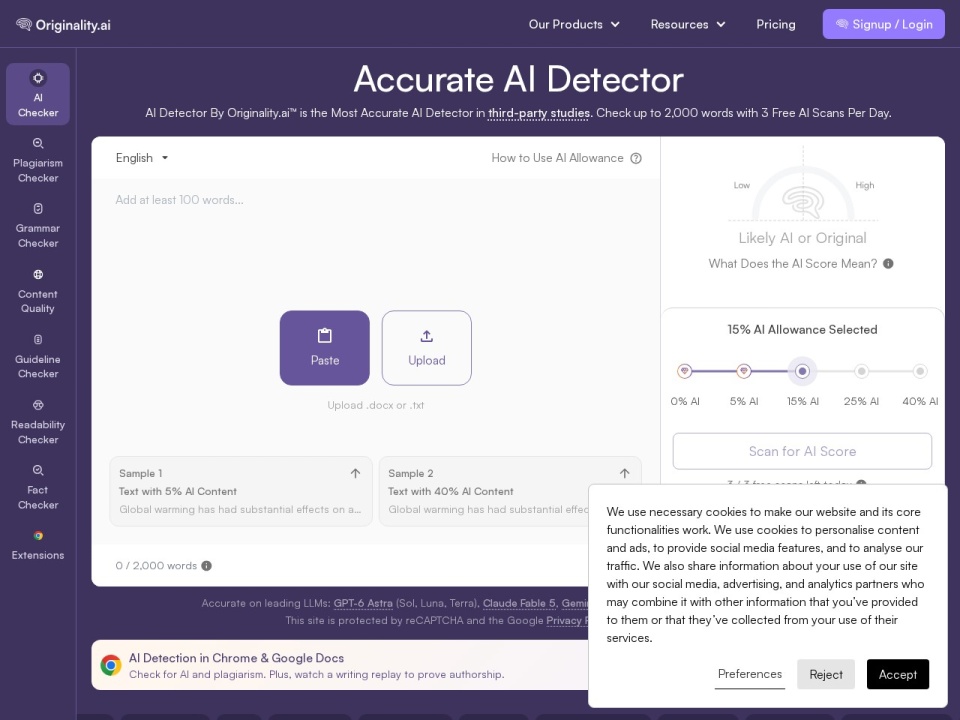The width and height of the screenshot is (960, 720).
Task: Load Sample 1 using its arrow icon
Action: tap(355, 473)
